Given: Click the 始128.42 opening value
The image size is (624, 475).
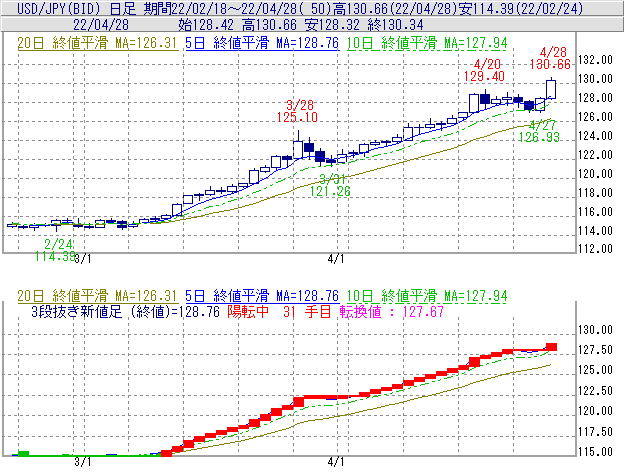Looking at the screenshot, I should point(206,25).
